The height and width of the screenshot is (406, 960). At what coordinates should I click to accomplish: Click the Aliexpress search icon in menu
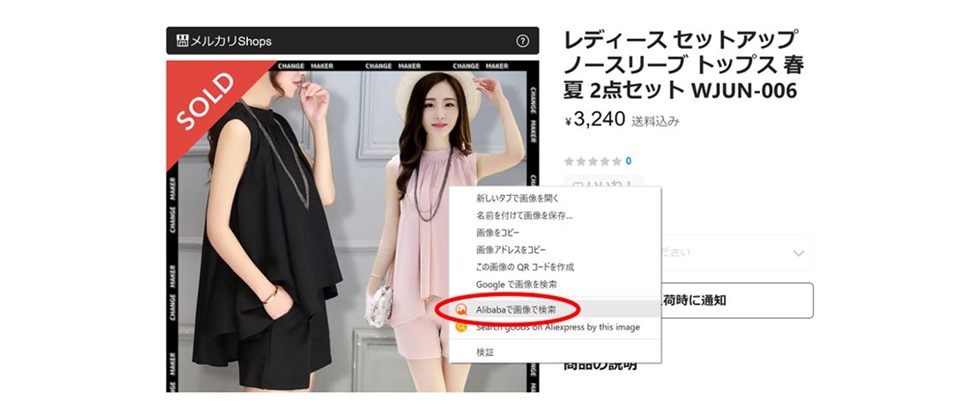tap(461, 328)
